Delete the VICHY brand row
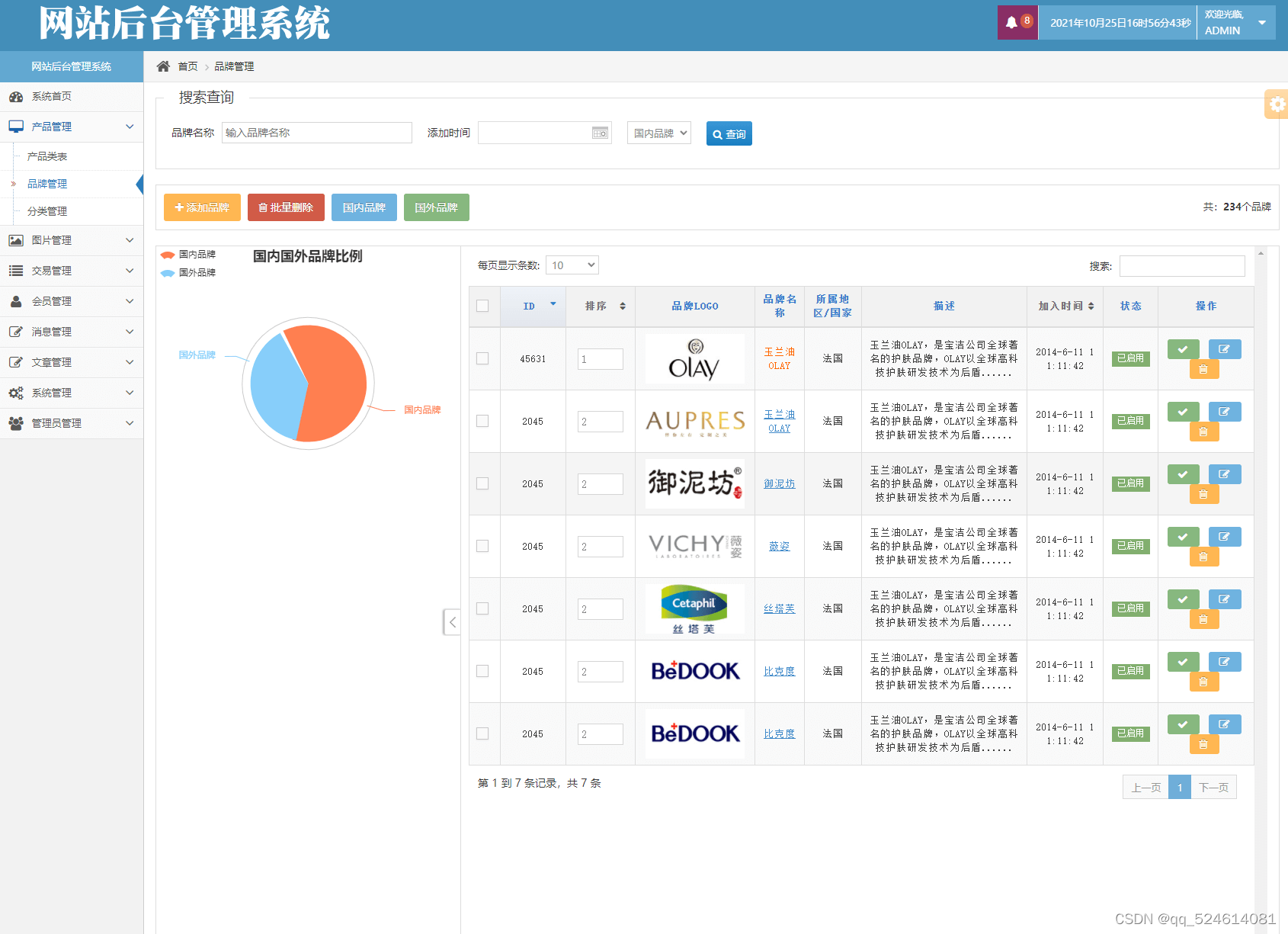This screenshot has height=934, width=1288. [1204, 557]
